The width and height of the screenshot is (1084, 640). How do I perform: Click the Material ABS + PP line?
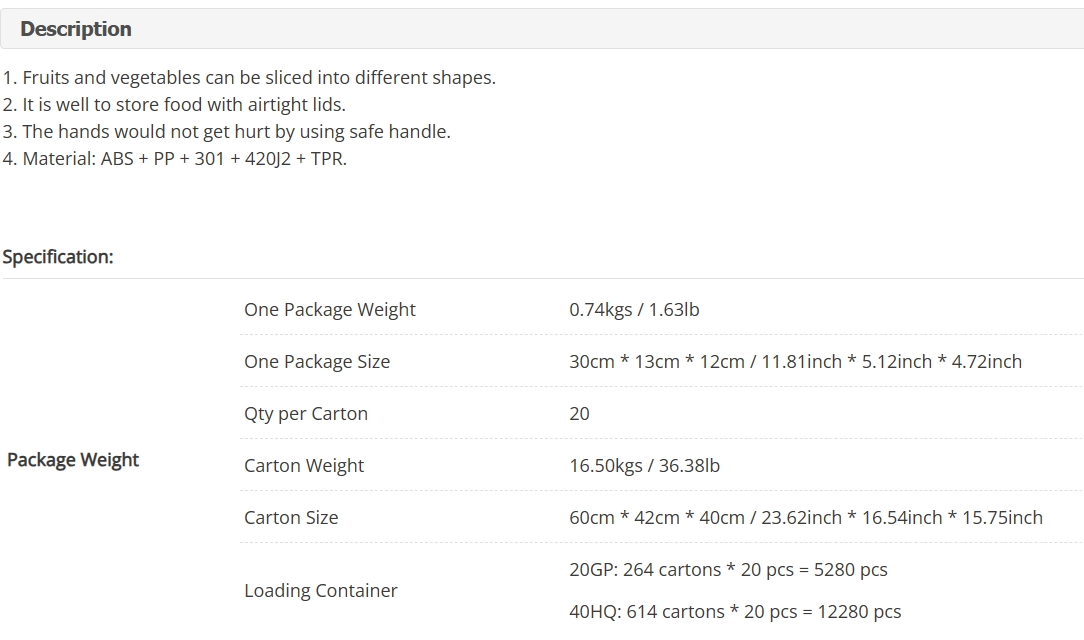tap(174, 158)
